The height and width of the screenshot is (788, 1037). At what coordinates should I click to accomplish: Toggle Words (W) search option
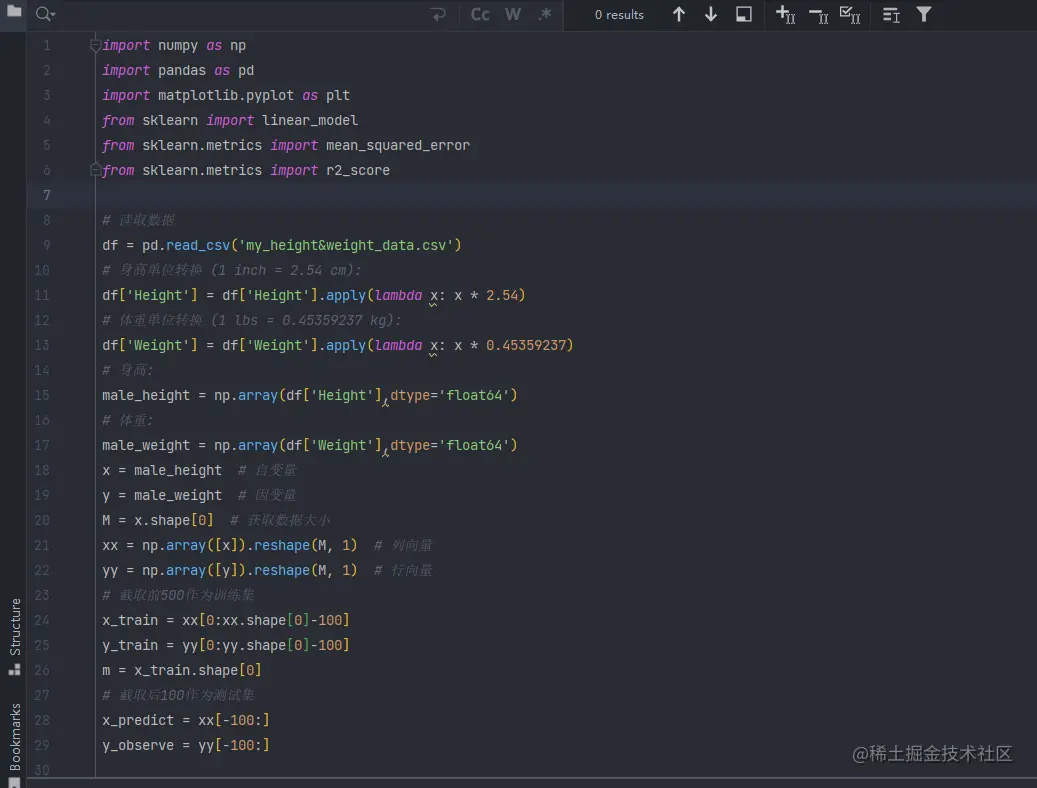click(513, 15)
